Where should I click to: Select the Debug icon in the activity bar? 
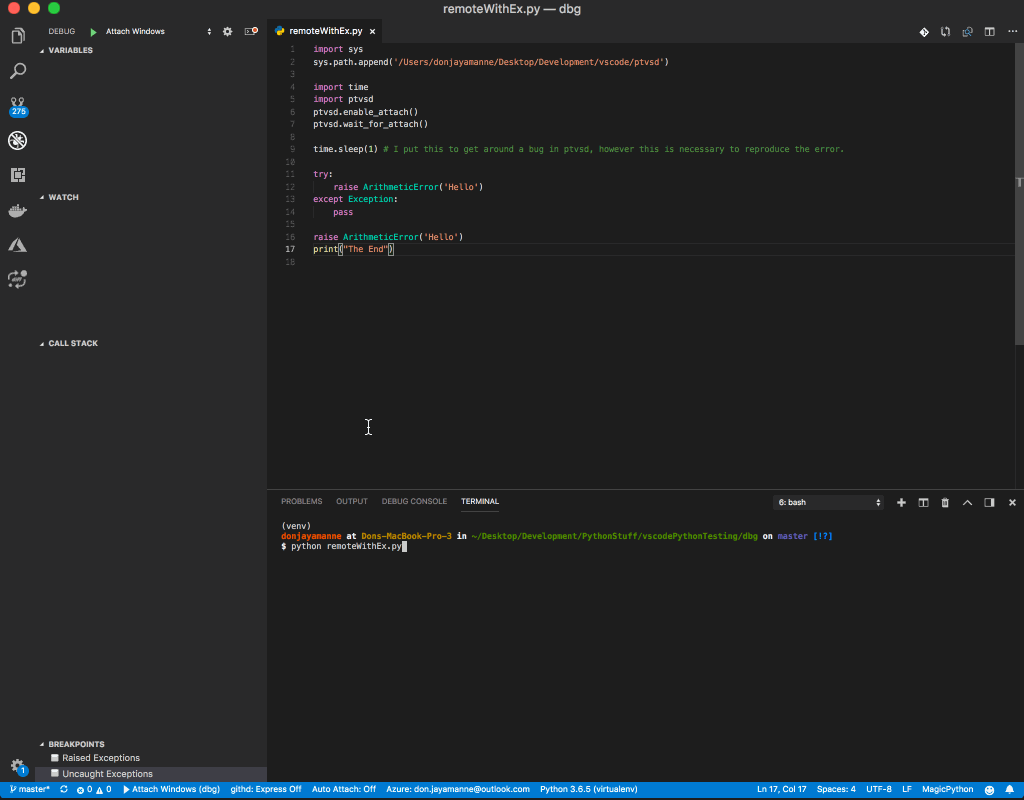pos(16,140)
